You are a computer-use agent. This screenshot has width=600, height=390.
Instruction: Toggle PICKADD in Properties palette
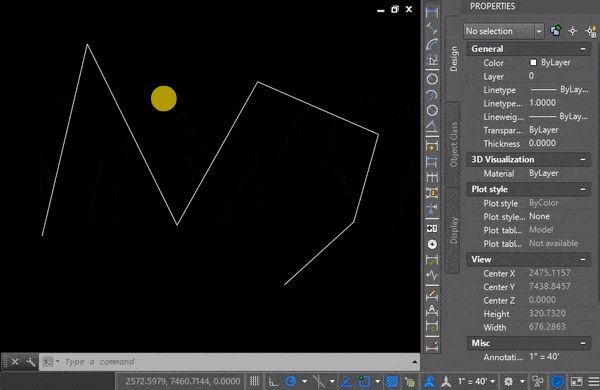pos(556,31)
